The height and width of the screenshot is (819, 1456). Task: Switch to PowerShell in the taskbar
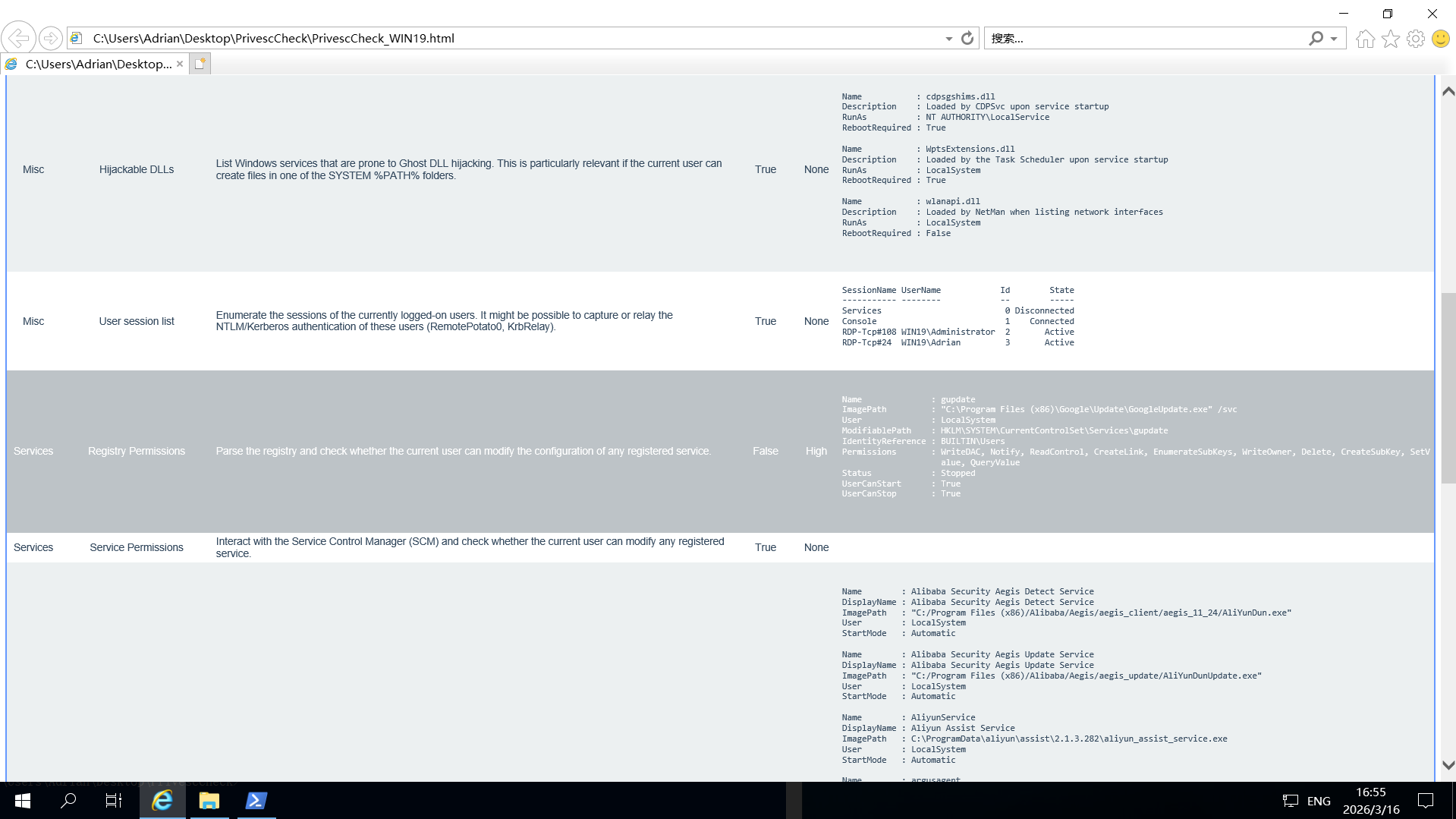(x=256, y=800)
